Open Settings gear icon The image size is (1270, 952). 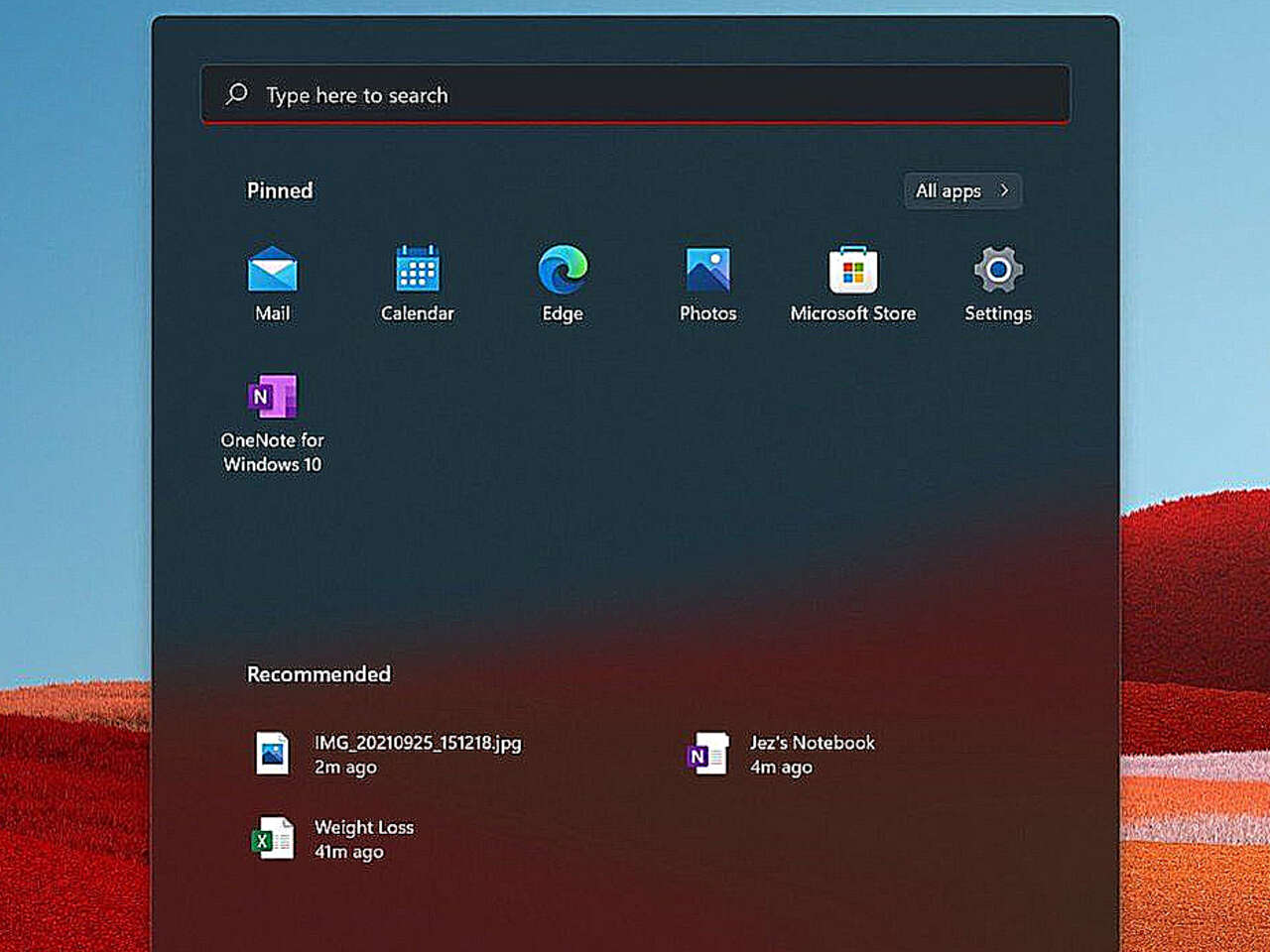pos(998,269)
